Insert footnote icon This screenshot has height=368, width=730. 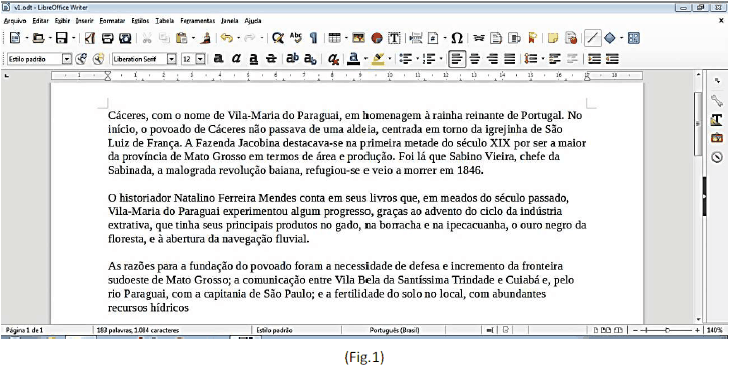coord(497,38)
